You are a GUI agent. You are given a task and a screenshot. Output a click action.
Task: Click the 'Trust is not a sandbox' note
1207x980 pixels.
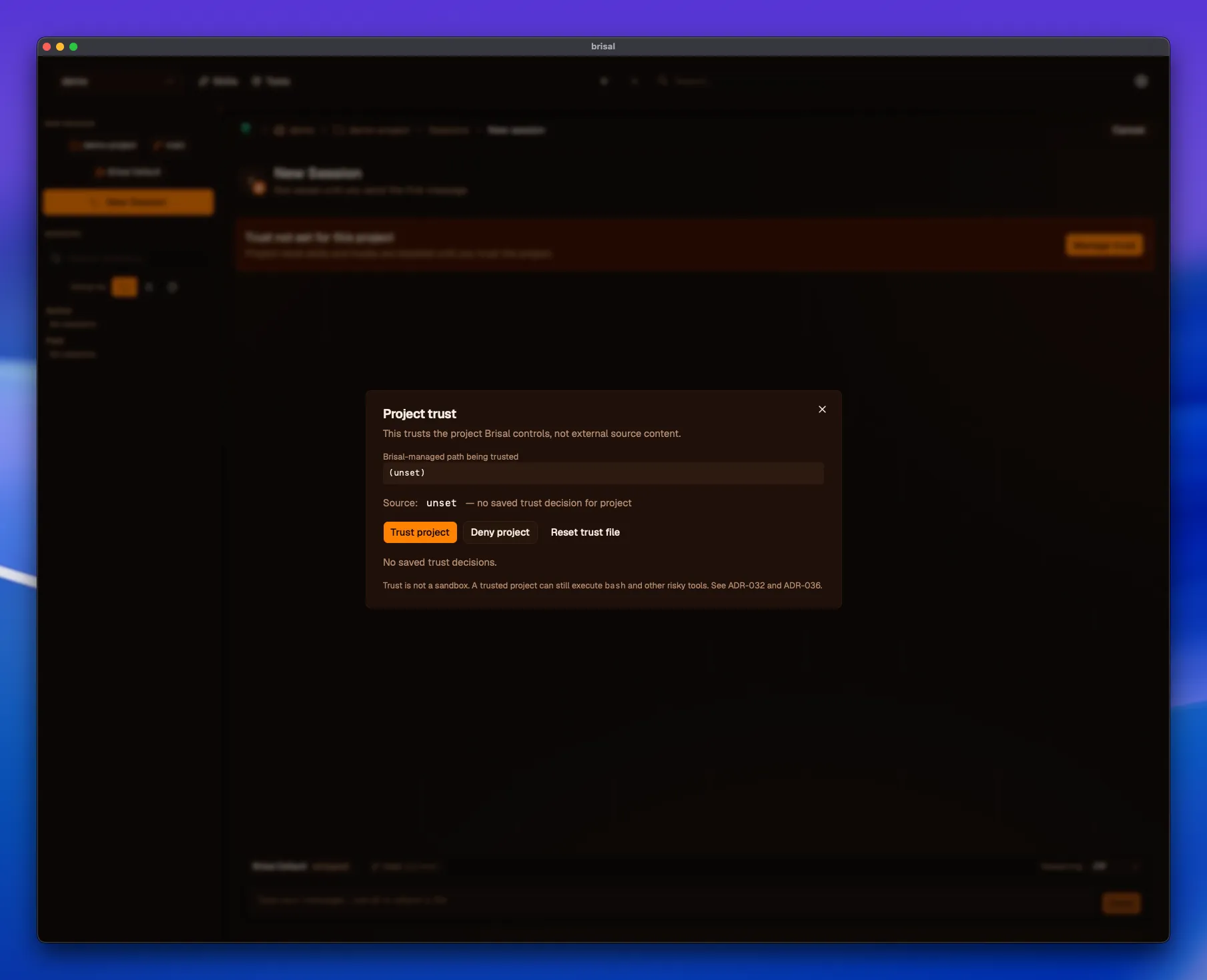coord(602,585)
